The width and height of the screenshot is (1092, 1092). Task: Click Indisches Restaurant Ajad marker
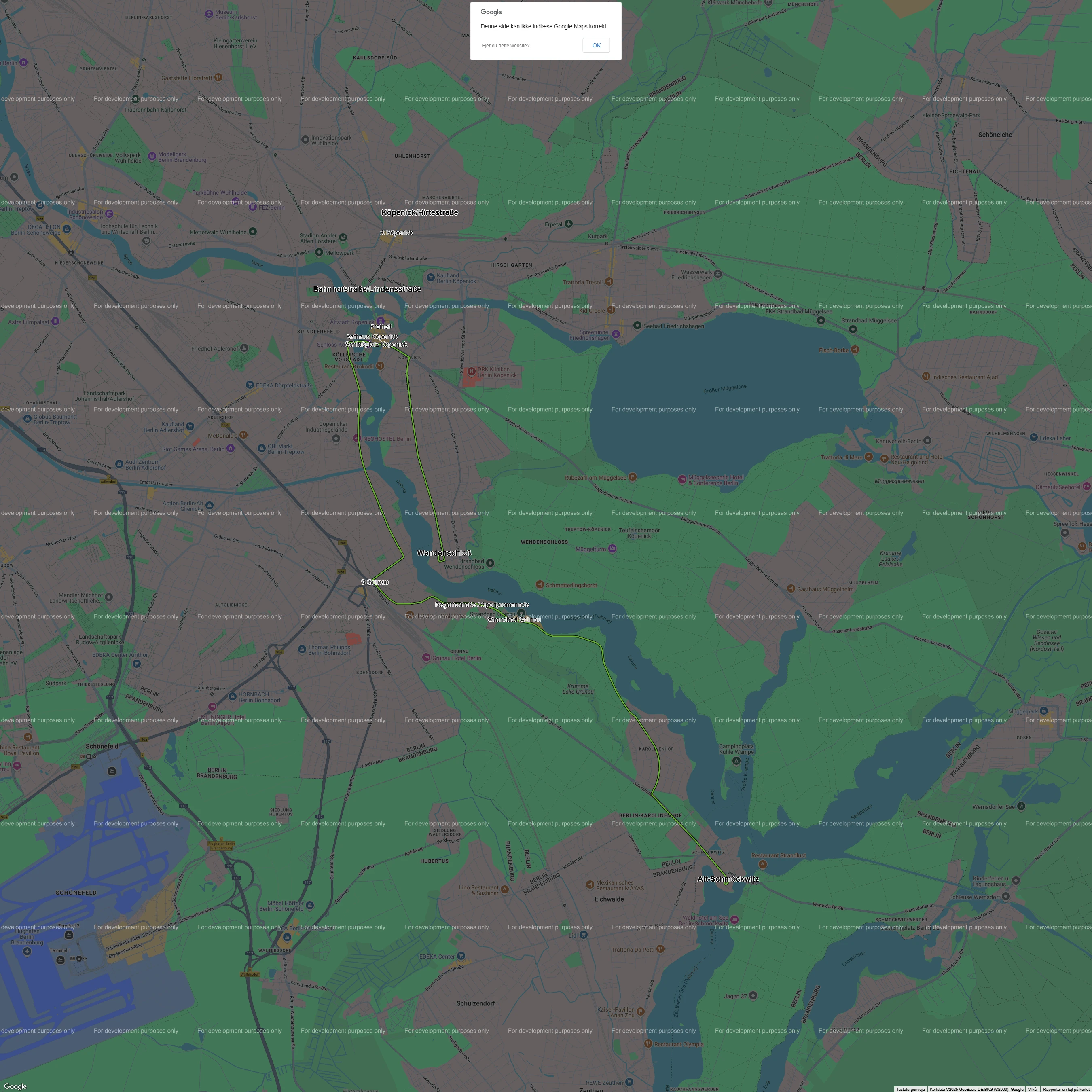(926, 377)
